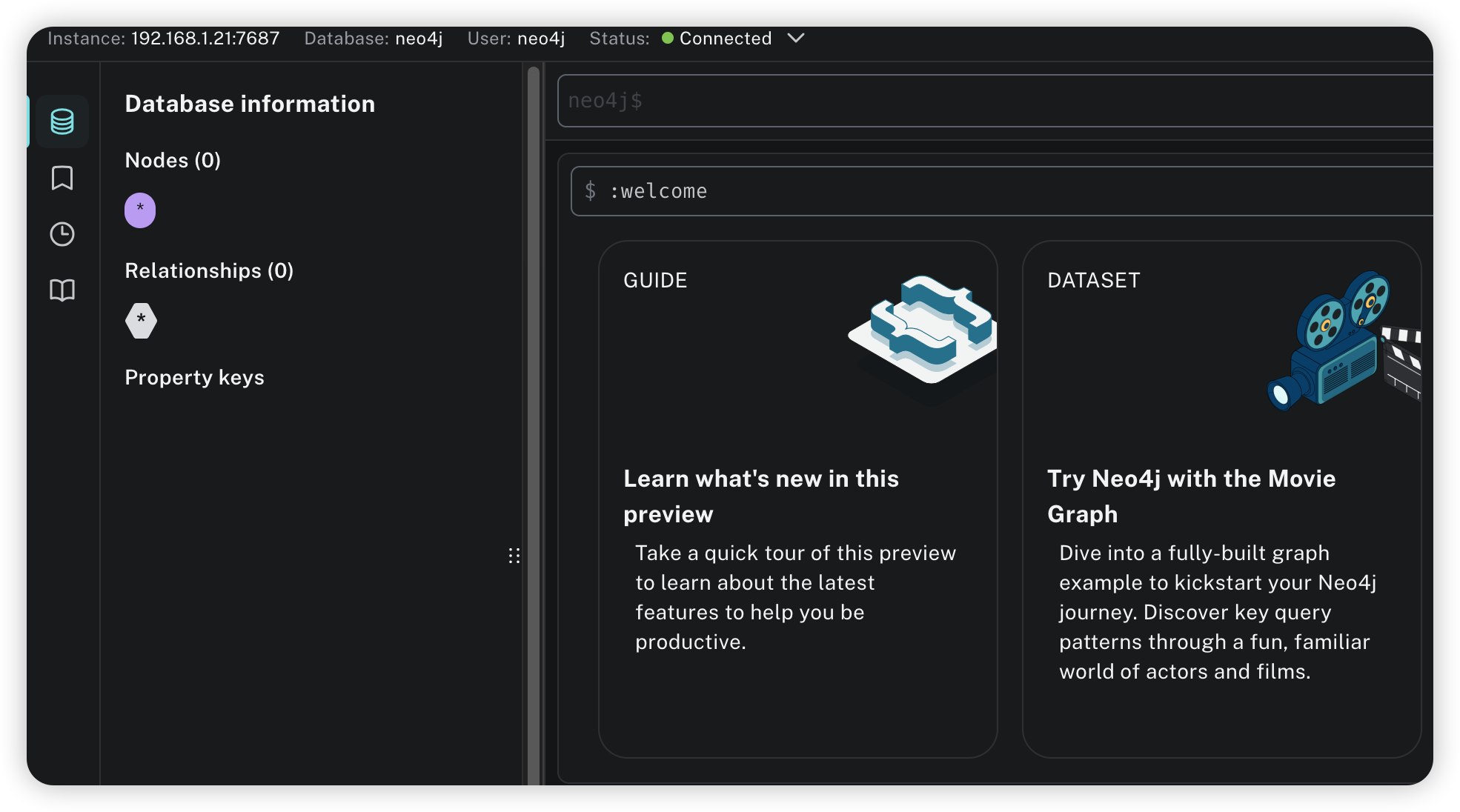This screenshot has height=812, width=1460.
Task: Select the all-relationships asterisk hexagon chip
Action: click(141, 321)
